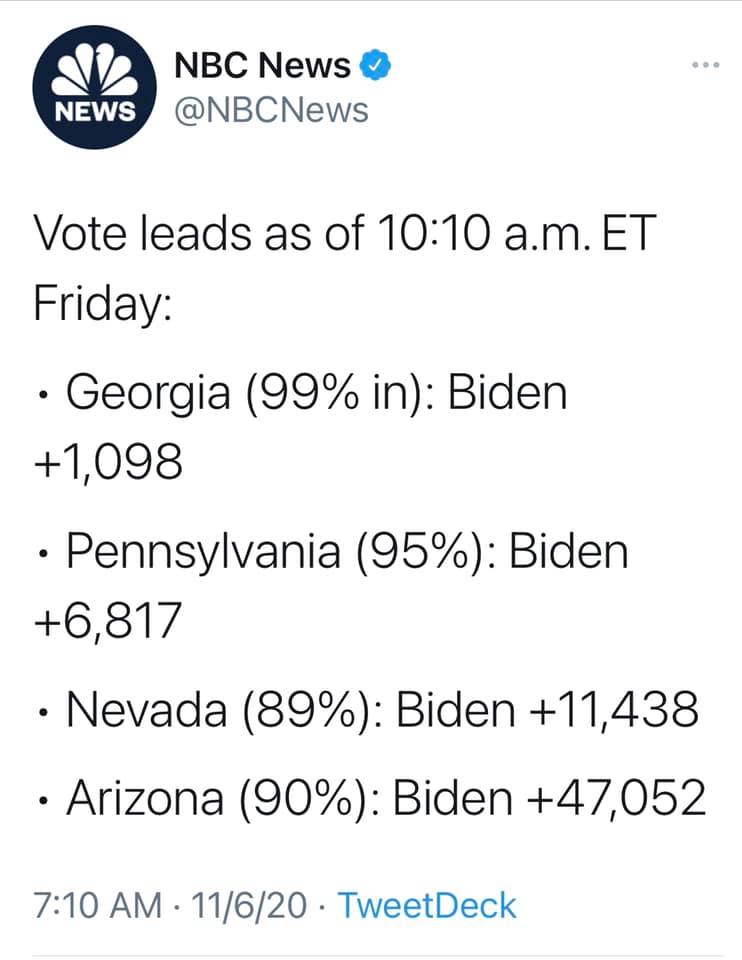Click the +6,817 Pennsylvania lead figure
The width and height of the screenshot is (742, 960).
[x=109, y=621]
